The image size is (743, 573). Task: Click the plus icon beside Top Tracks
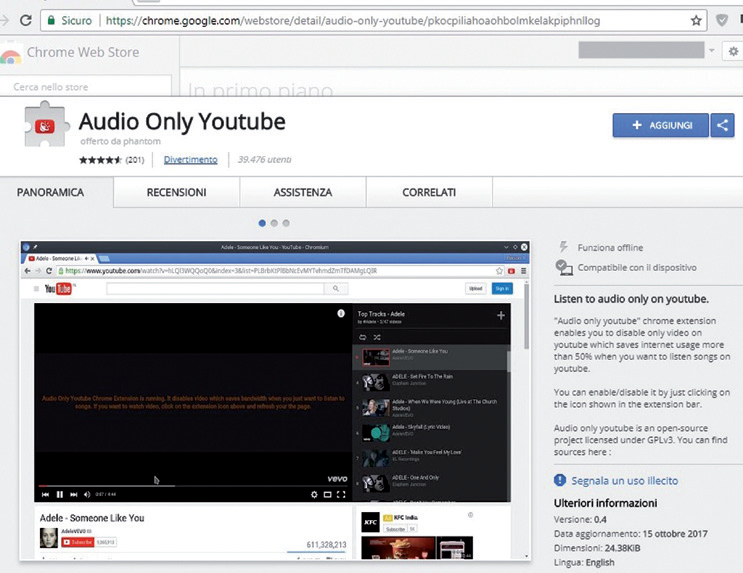tap(500, 315)
